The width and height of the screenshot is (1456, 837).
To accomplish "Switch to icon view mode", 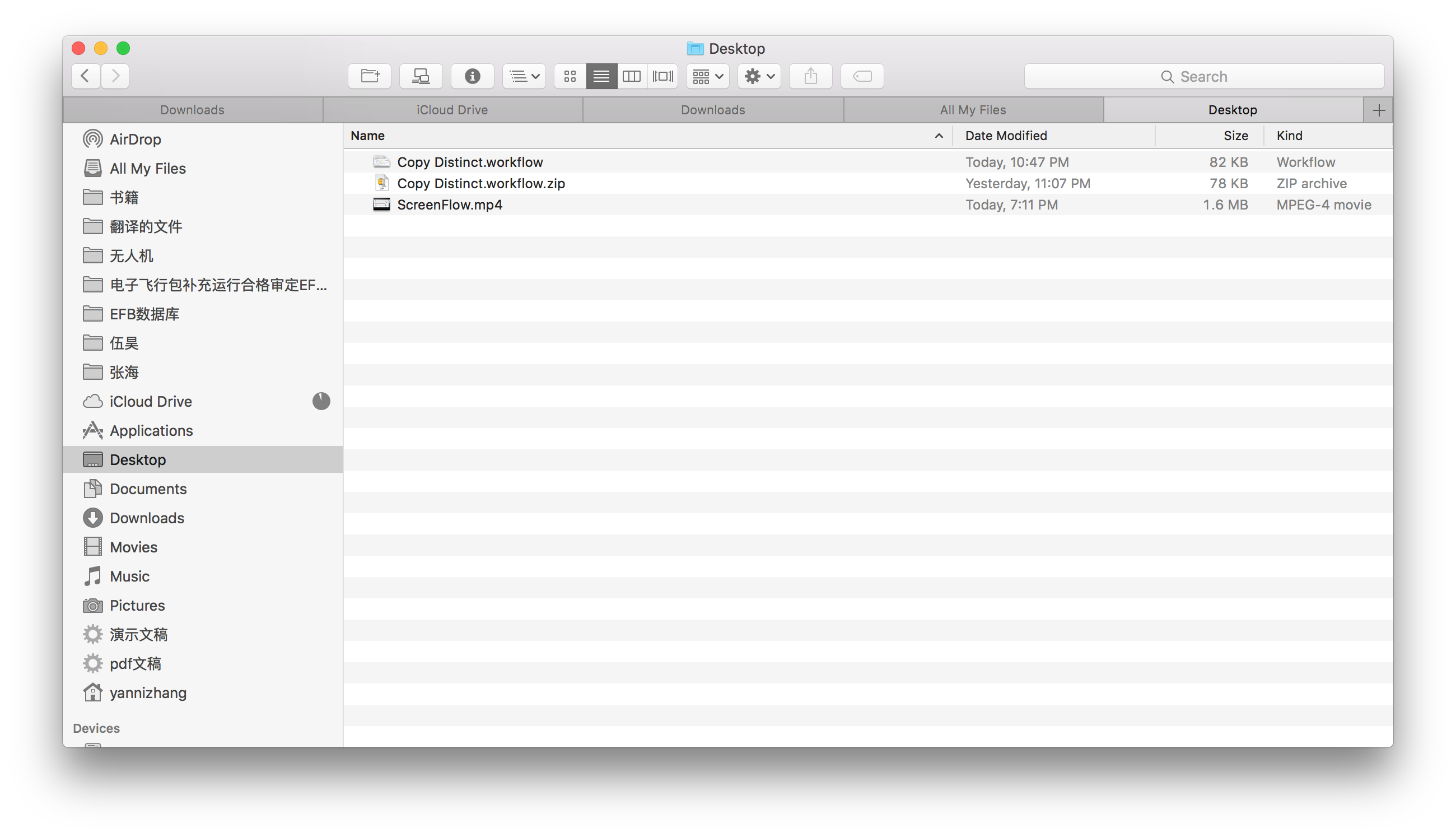I will 570,76.
